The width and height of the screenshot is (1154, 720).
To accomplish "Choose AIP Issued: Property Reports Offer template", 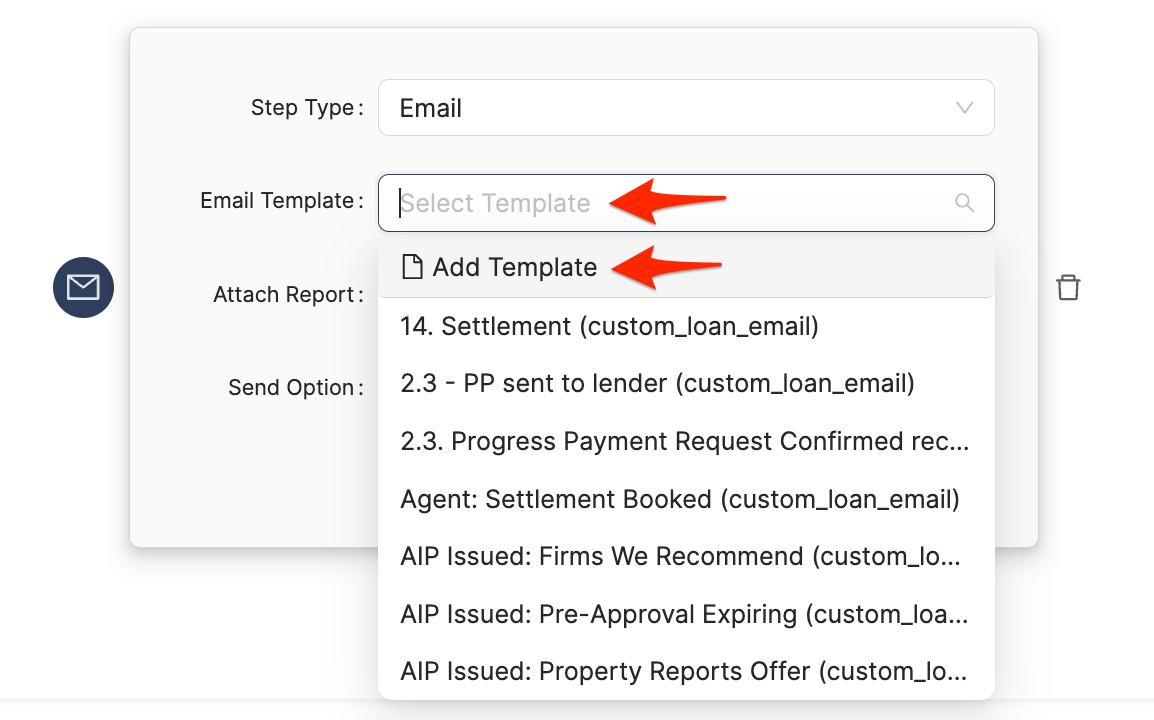I will pos(683,671).
